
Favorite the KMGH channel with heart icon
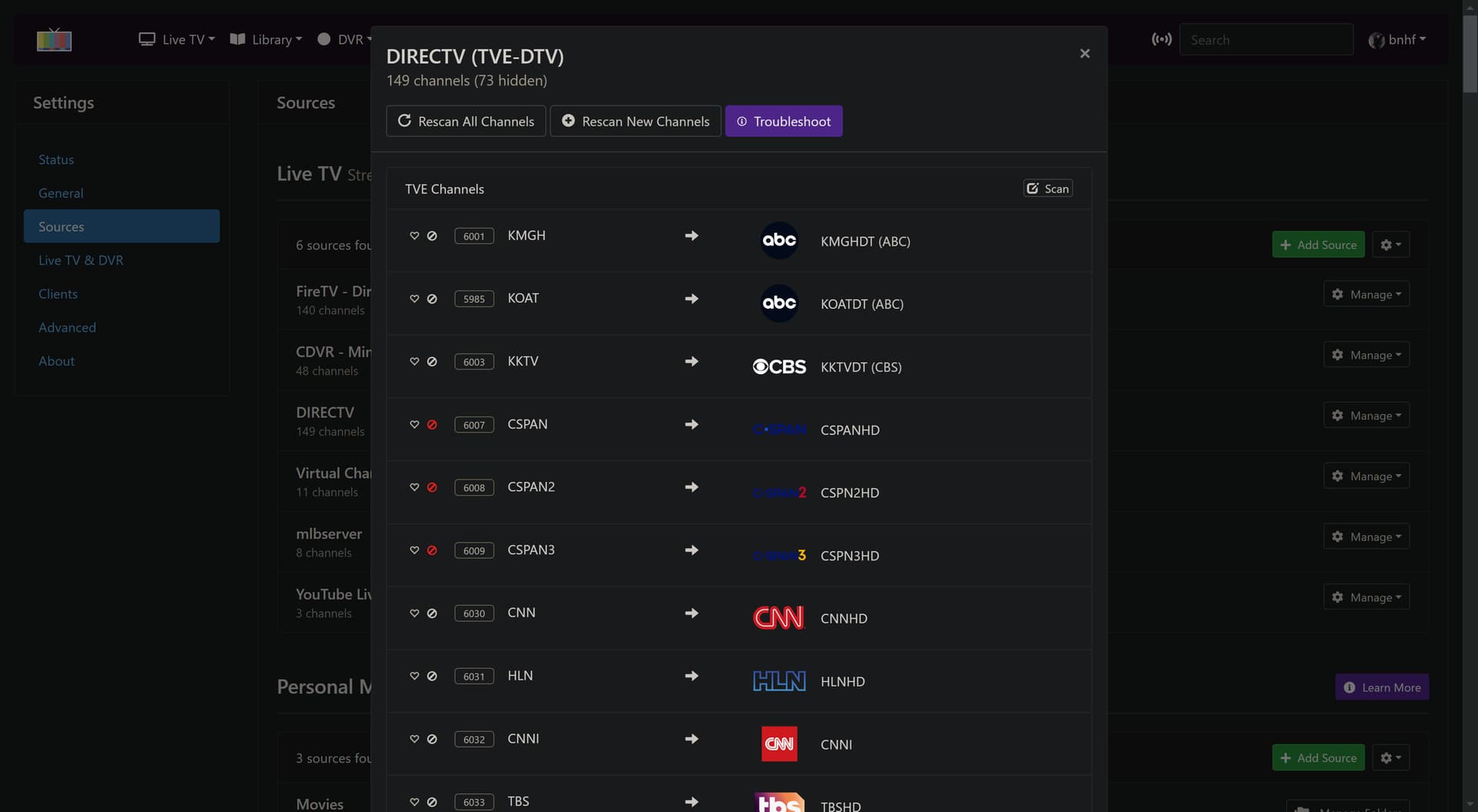pyautogui.click(x=414, y=236)
